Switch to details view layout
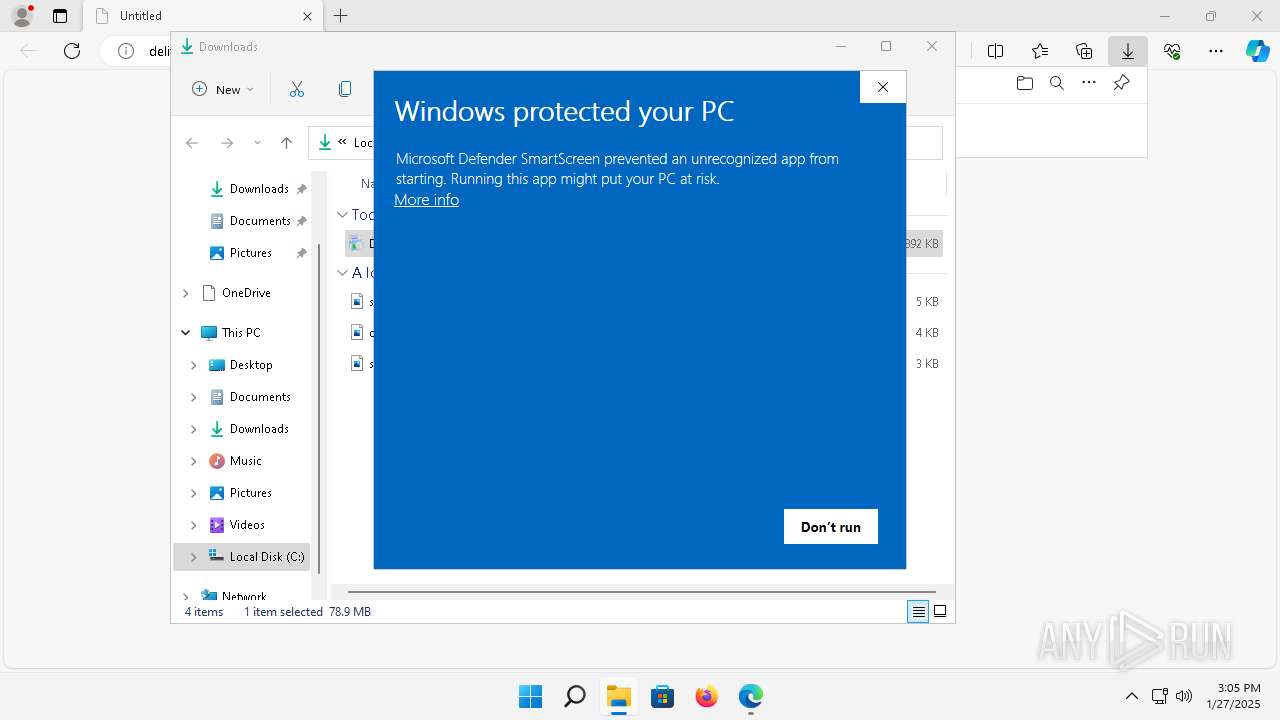Image resolution: width=1280 pixels, height=720 pixels. [x=918, y=612]
